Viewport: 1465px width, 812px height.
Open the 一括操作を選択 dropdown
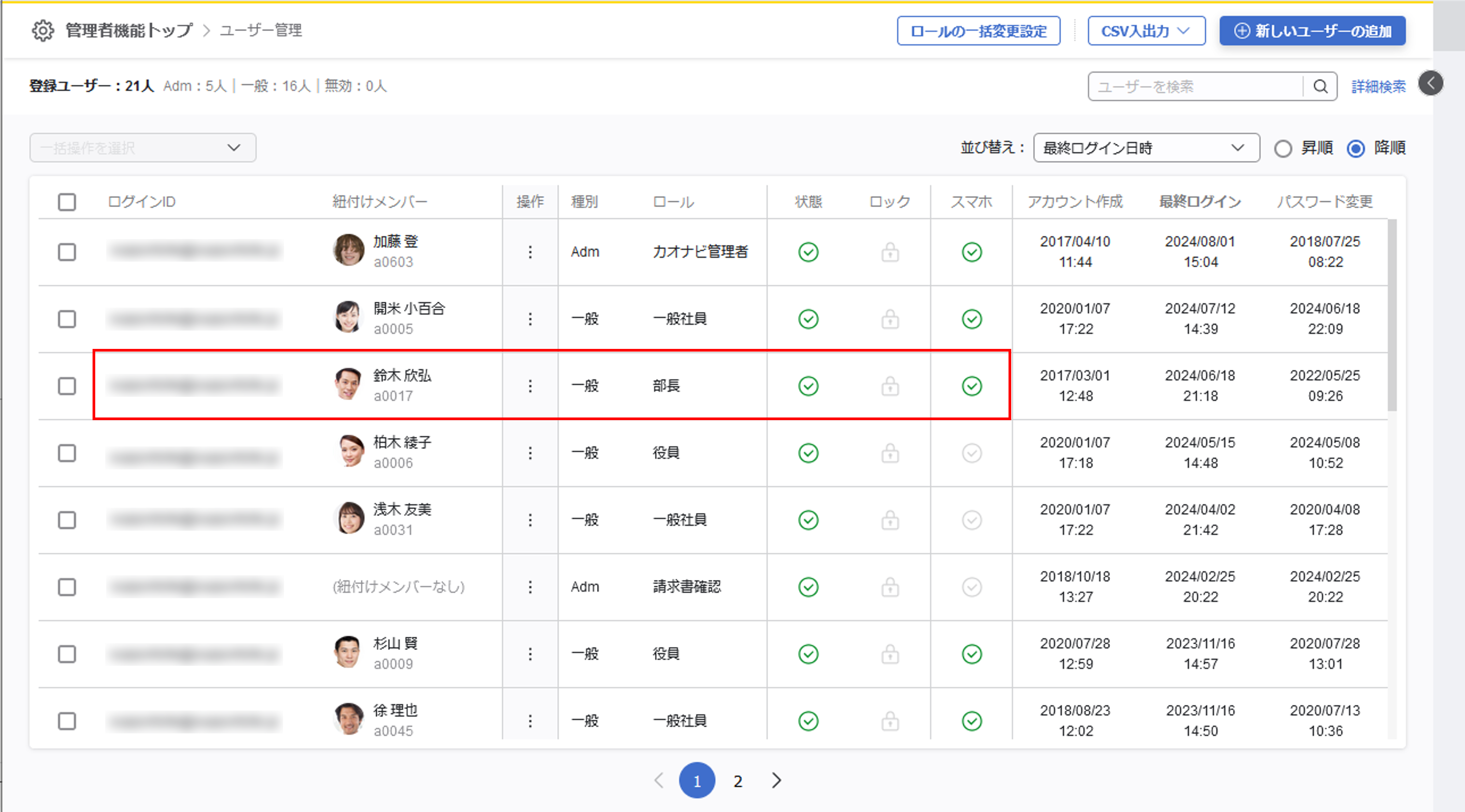pos(143,148)
